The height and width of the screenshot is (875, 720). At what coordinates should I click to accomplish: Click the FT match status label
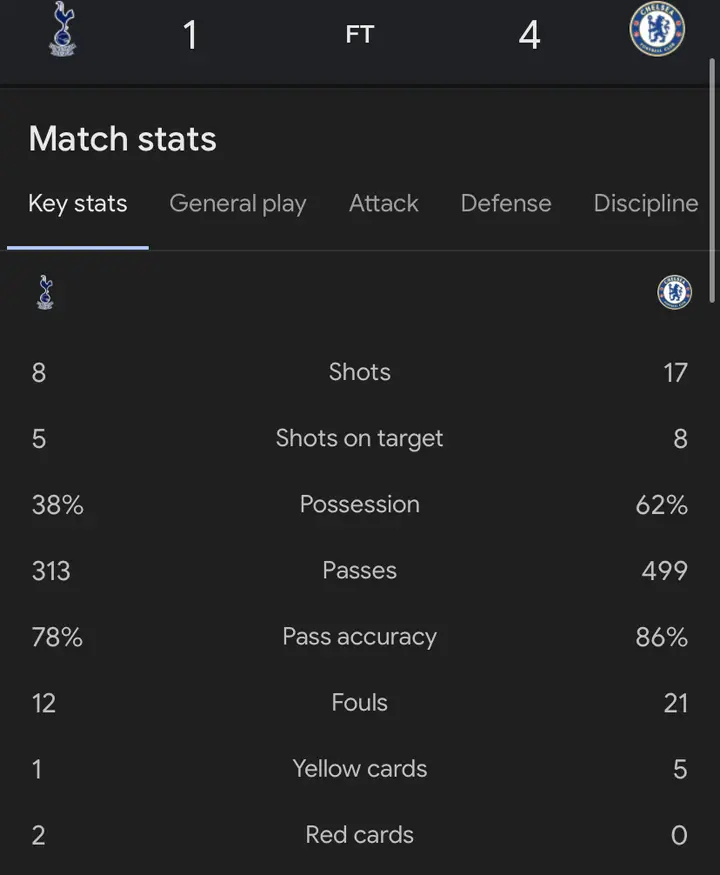tap(360, 35)
